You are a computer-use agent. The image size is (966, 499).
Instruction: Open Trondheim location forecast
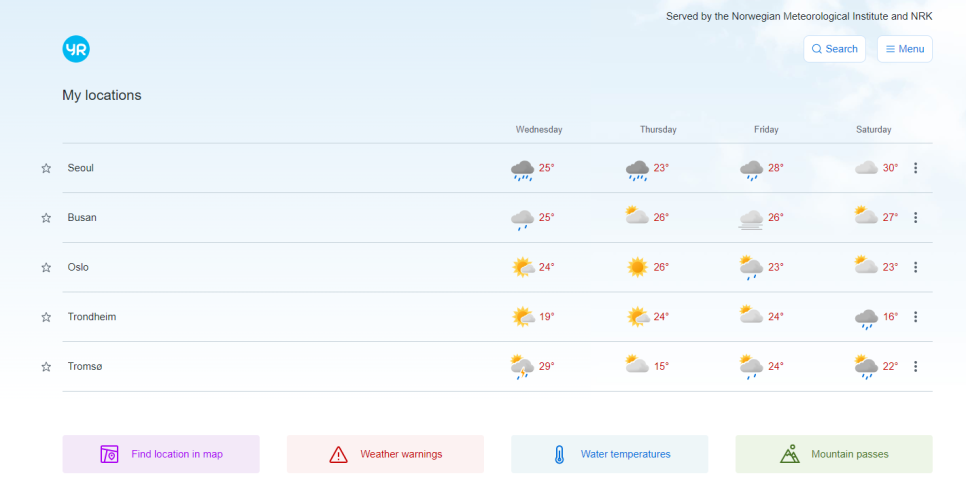tap(92, 317)
